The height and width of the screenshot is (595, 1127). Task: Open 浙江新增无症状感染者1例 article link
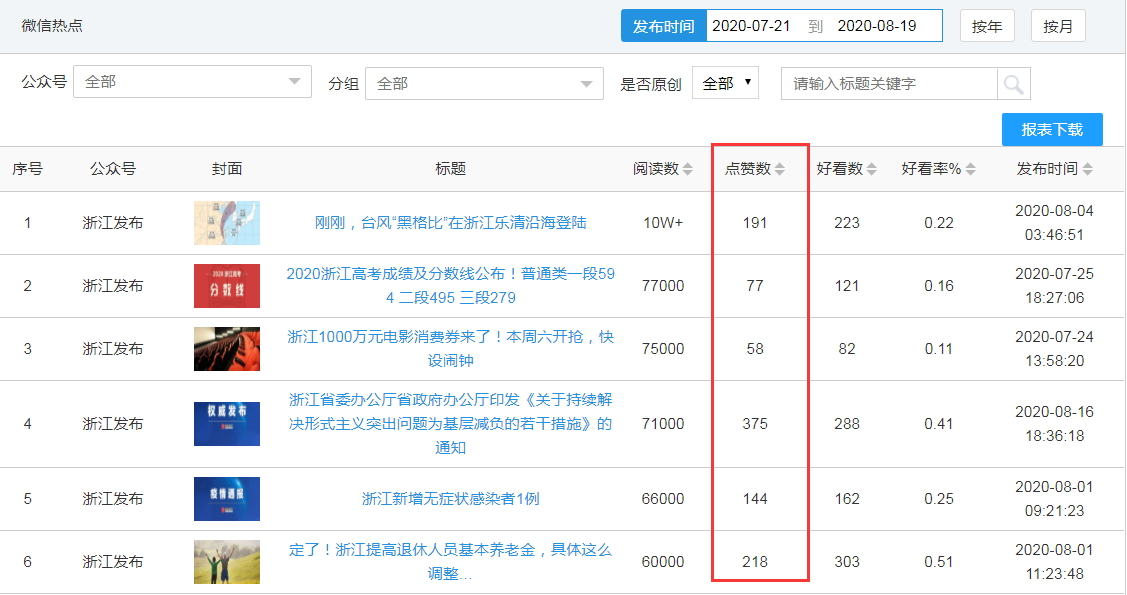450,499
